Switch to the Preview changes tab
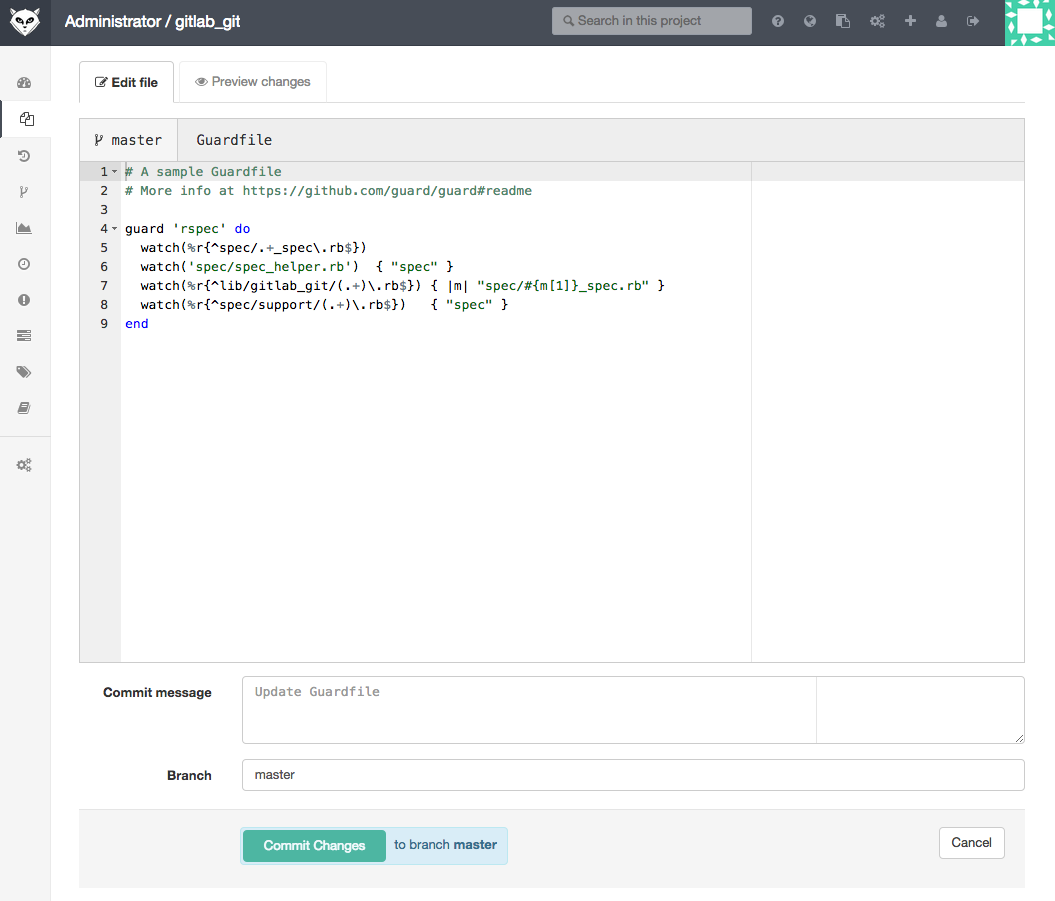This screenshot has height=901, width=1055. [x=253, y=82]
